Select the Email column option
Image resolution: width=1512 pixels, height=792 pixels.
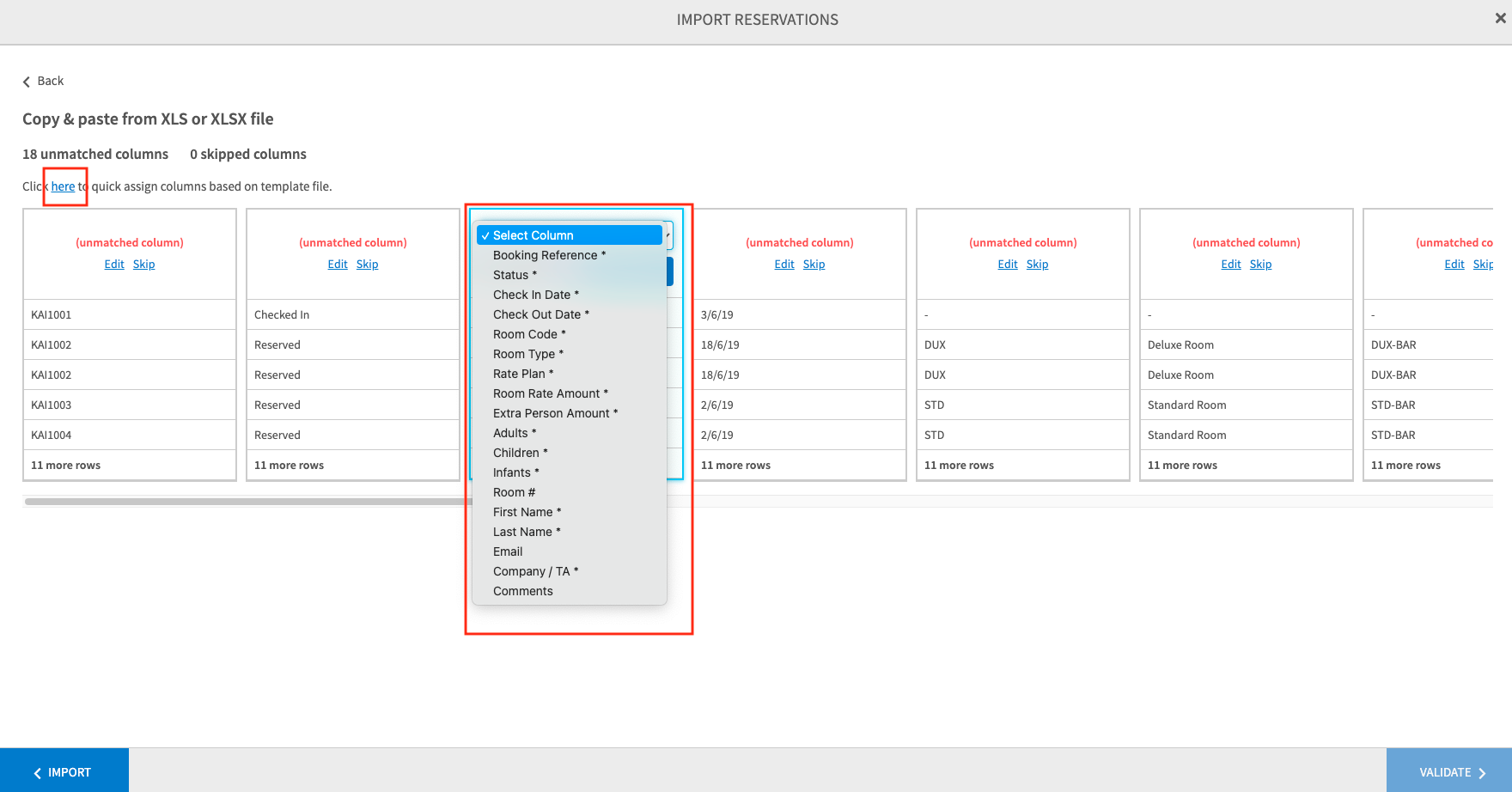508,551
